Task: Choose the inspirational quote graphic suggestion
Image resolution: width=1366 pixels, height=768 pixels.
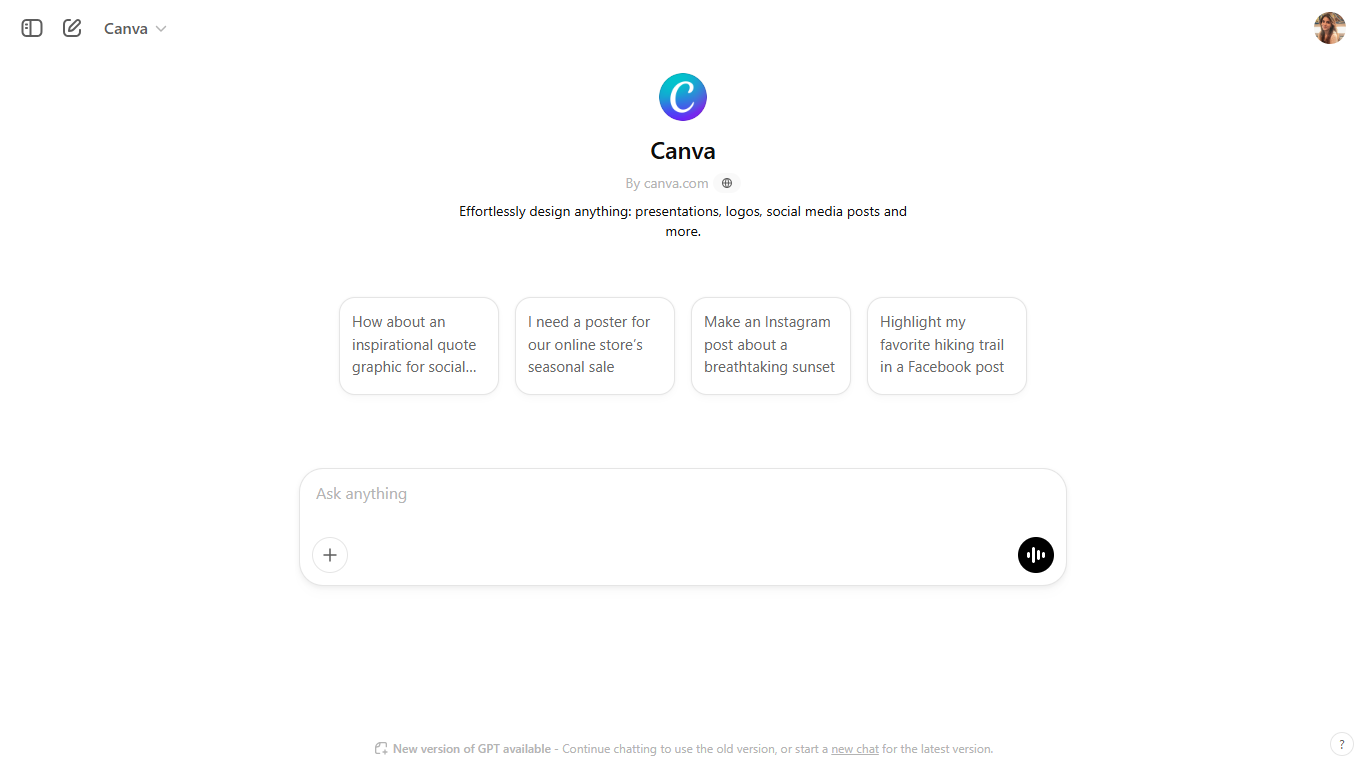Action: (419, 345)
